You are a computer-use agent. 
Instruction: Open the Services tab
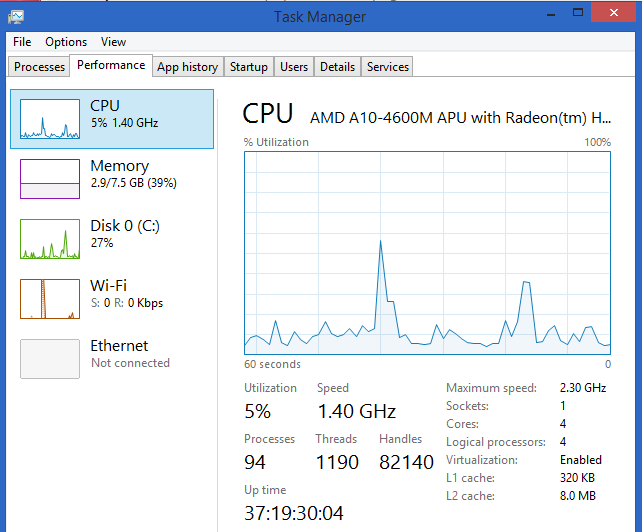coord(388,67)
